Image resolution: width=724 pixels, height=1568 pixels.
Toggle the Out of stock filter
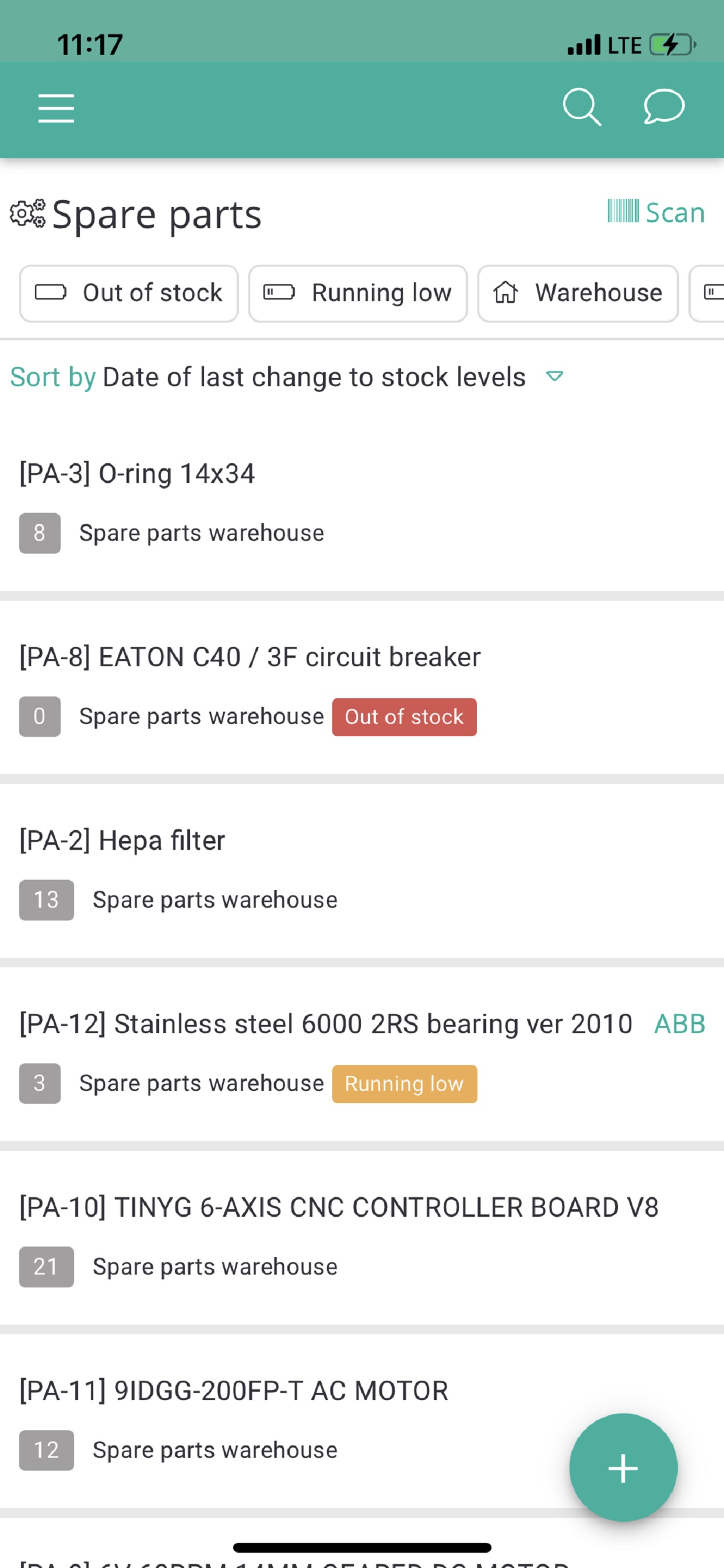pos(129,293)
